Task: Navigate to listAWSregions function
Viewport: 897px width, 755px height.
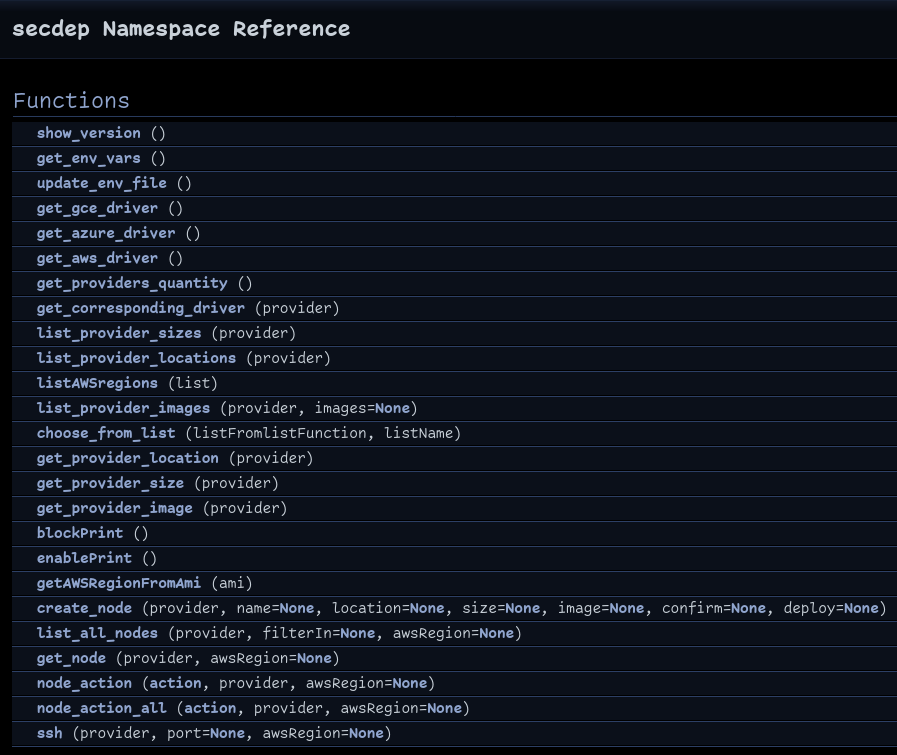Action: [x=97, y=383]
